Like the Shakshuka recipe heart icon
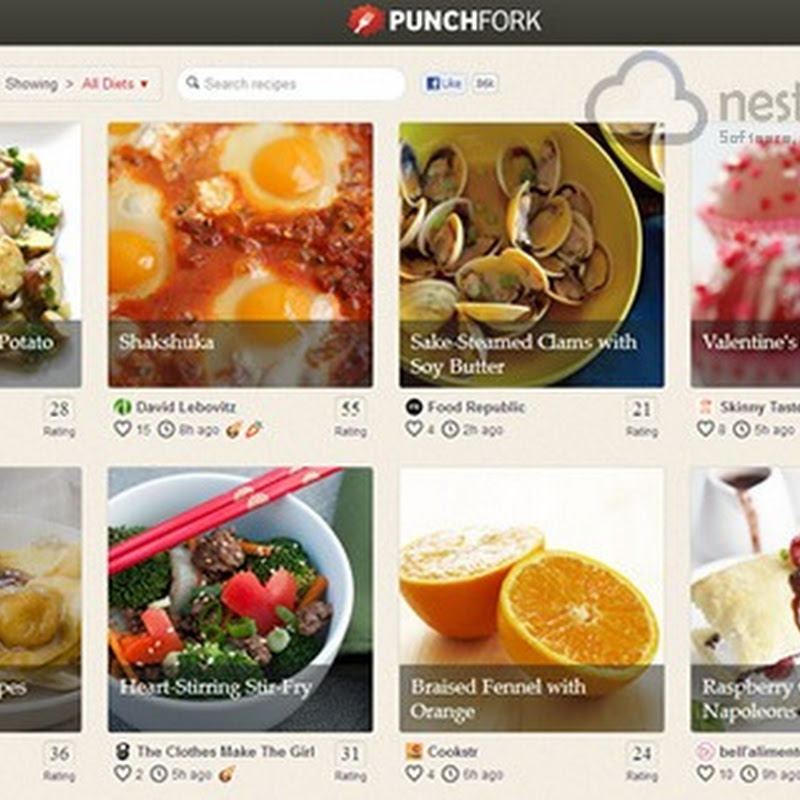Screen dimensions: 800x800 click(122, 428)
